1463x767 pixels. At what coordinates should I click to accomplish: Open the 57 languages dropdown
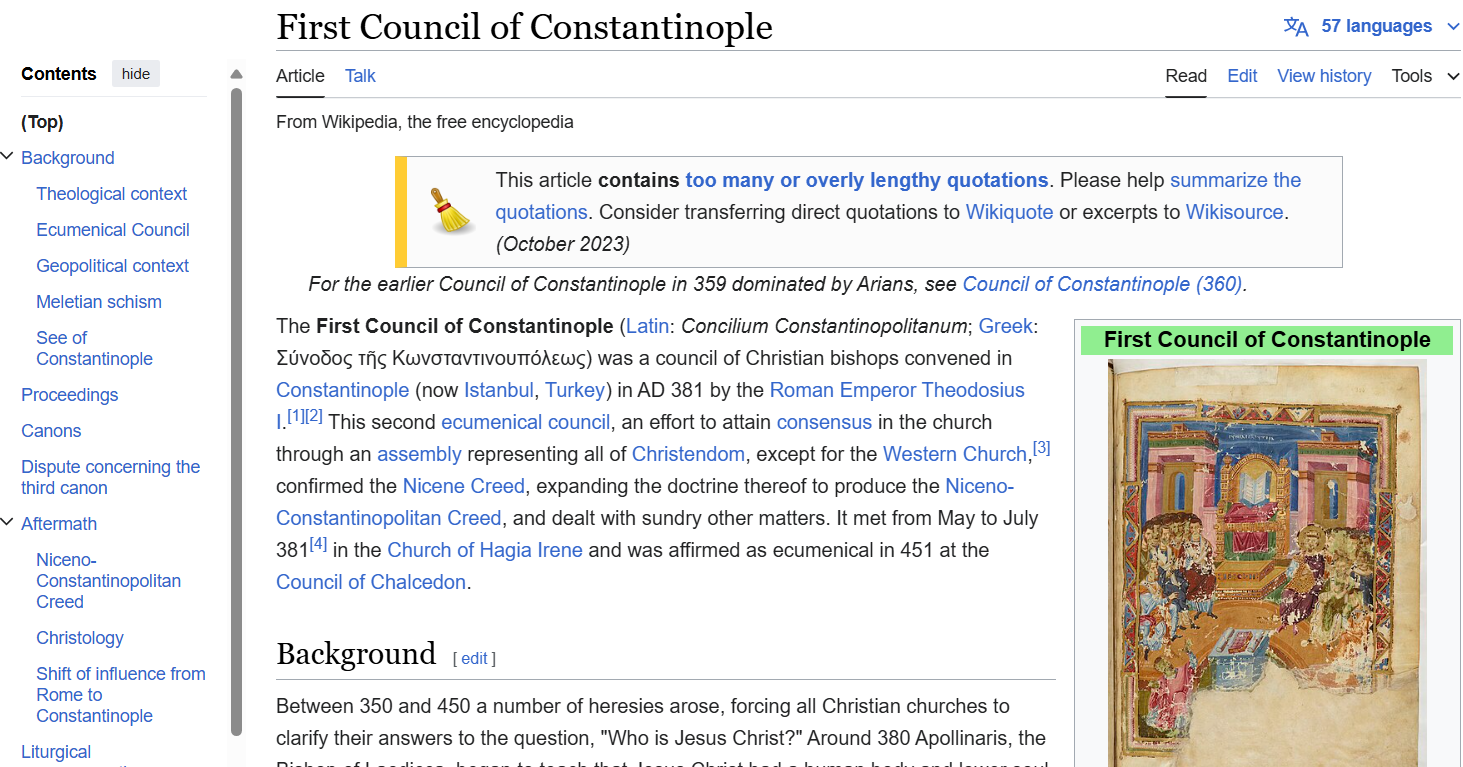(1390, 27)
